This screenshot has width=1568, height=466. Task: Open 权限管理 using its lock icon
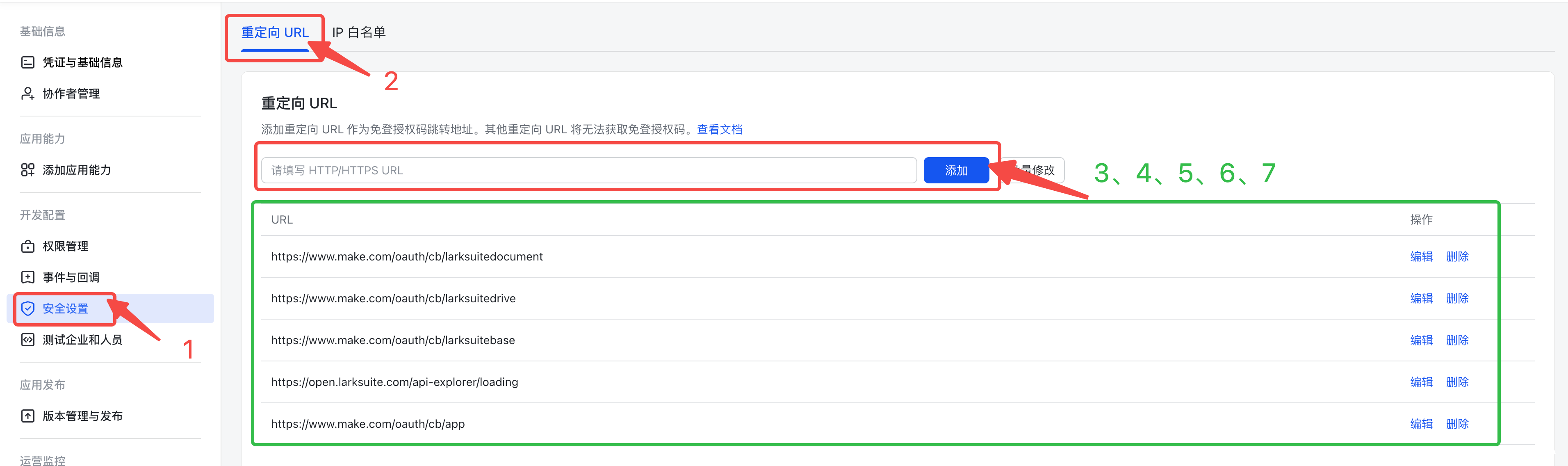point(27,245)
